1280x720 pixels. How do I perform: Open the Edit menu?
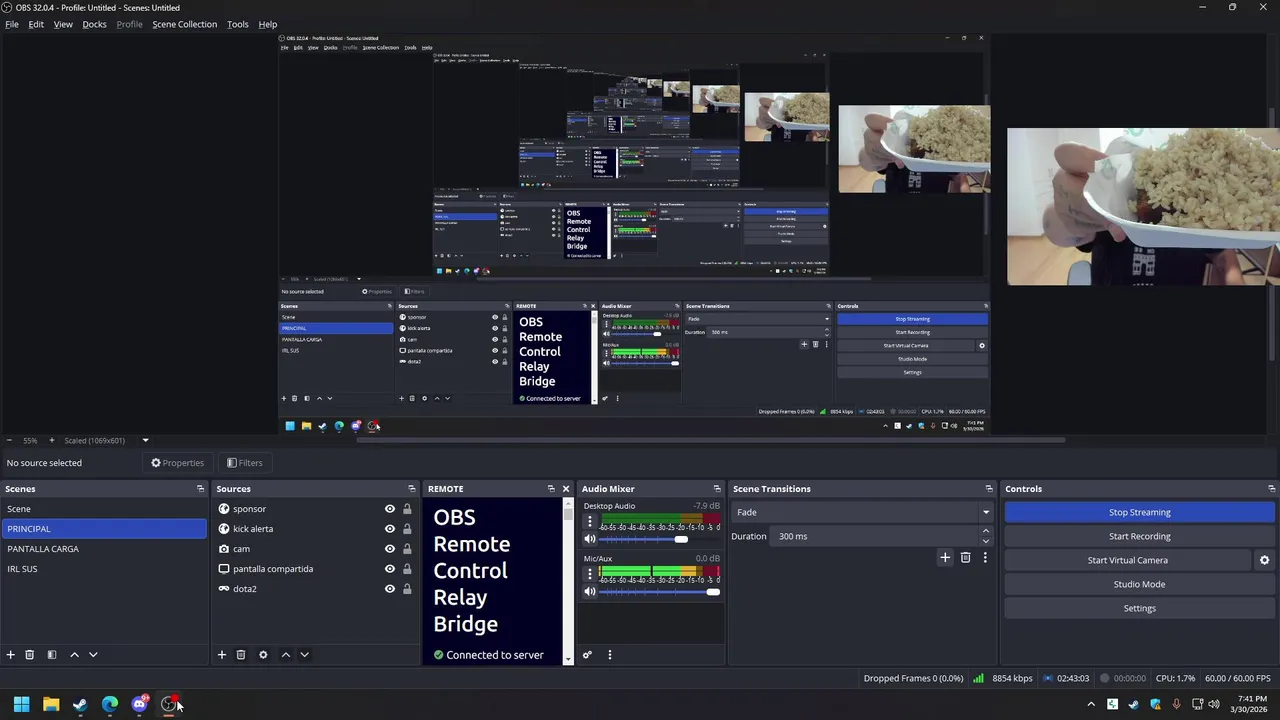point(36,24)
